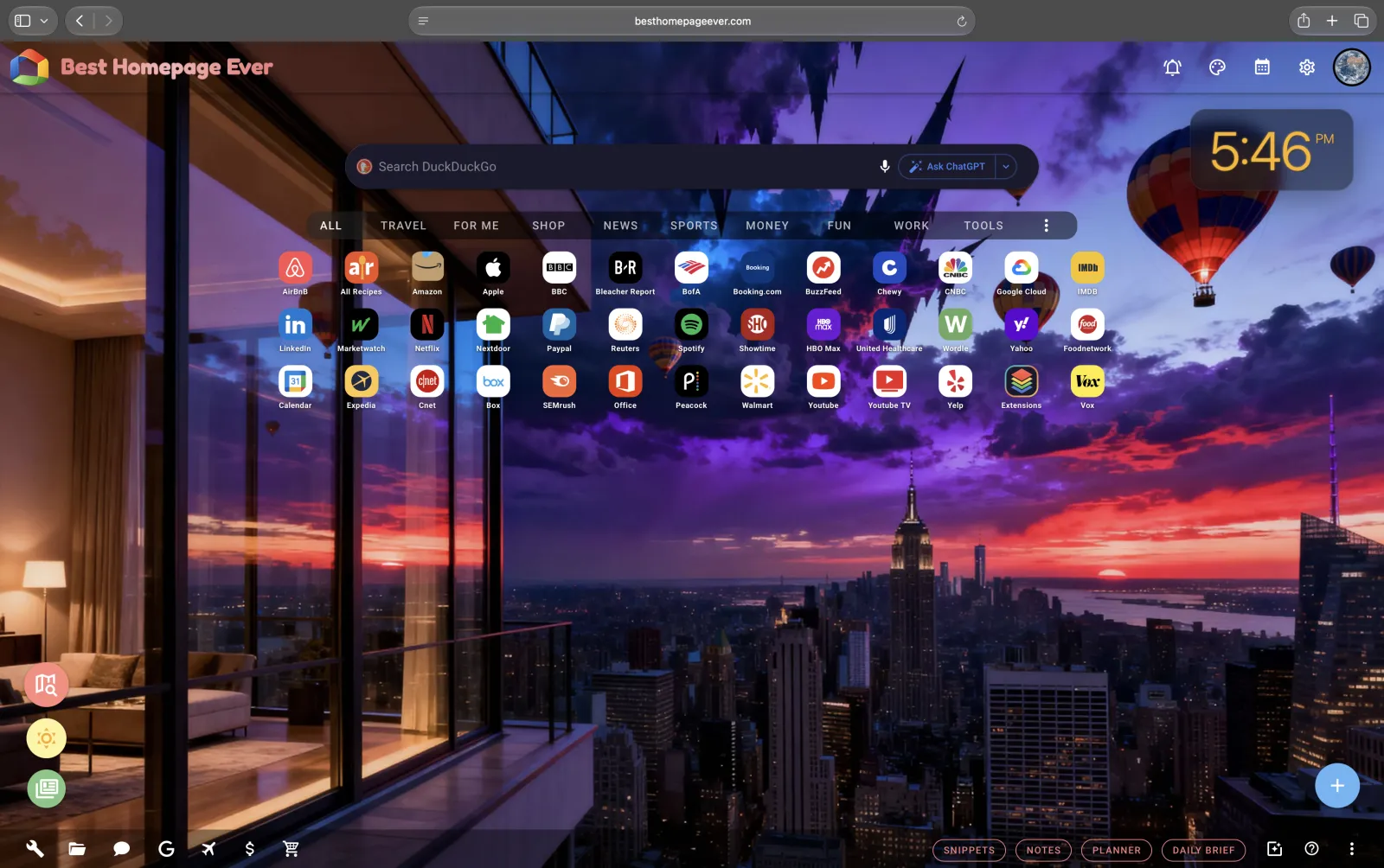Image resolution: width=1384 pixels, height=868 pixels.
Task: Click the Safari reload page button
Action: coord(961,22)
